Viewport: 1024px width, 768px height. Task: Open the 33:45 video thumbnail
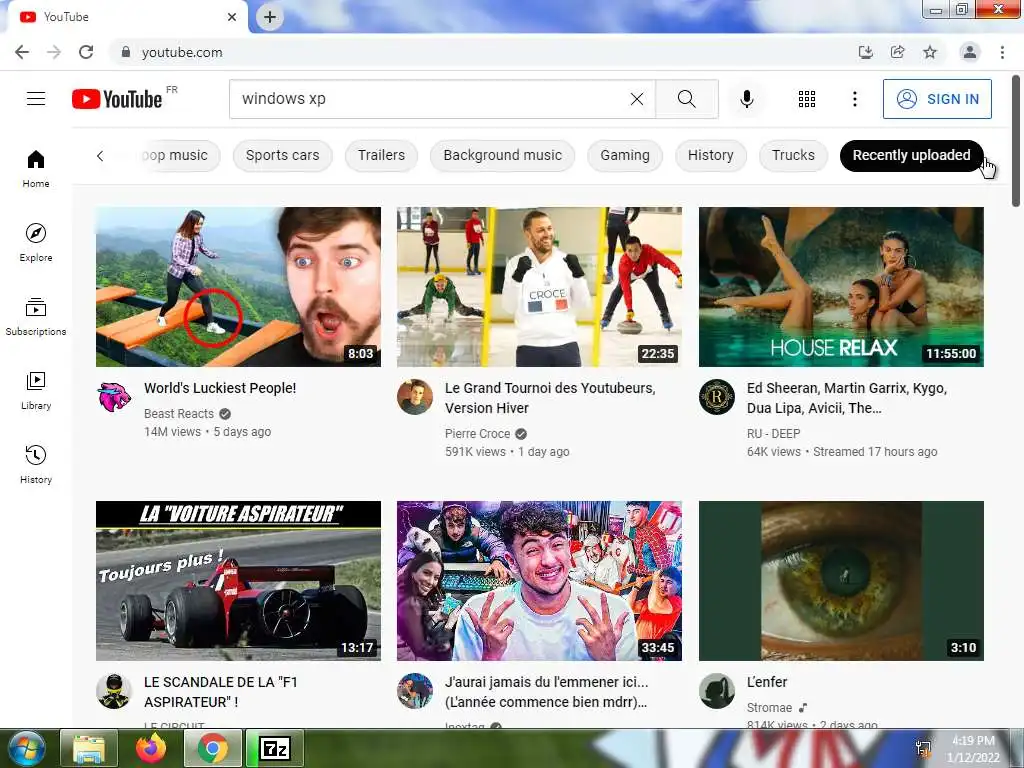(539, 581)
